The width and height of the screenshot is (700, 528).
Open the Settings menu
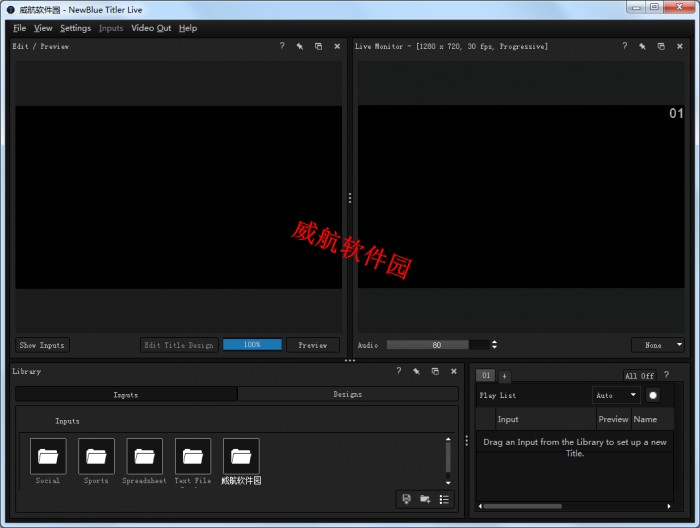point(75,28)
